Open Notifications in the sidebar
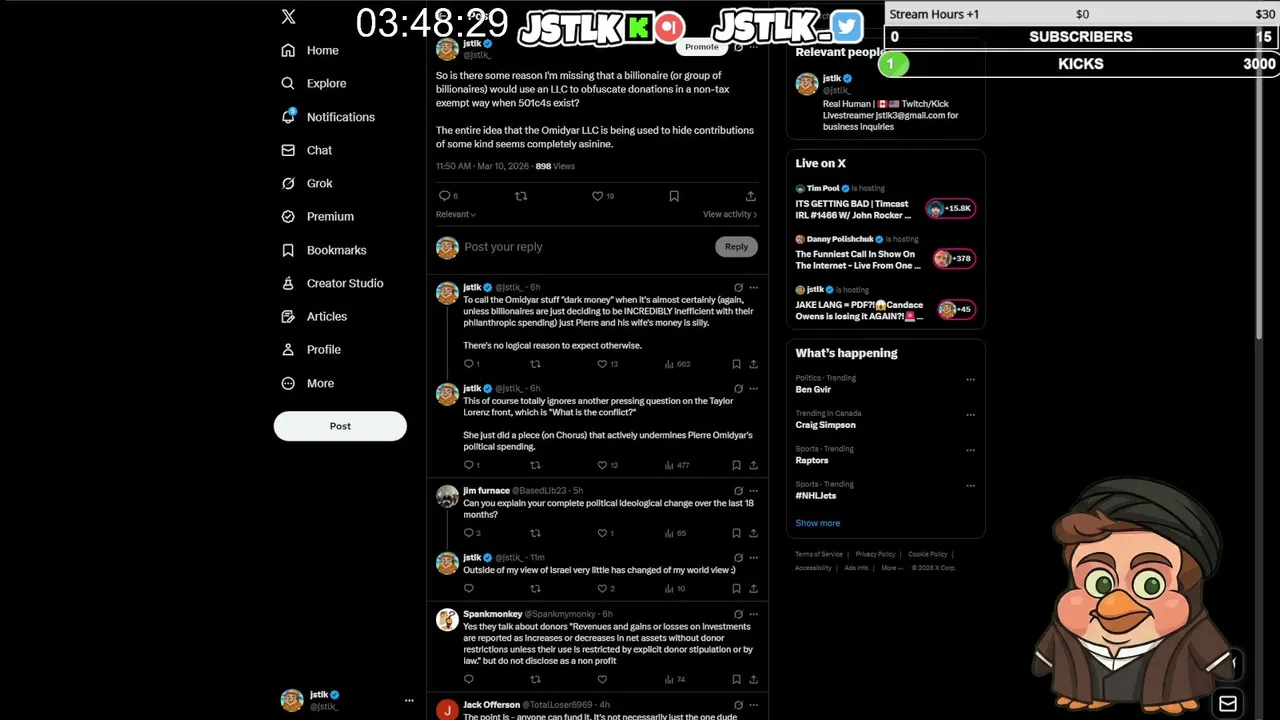The width and height of the screenshot is (1280, 720). click(327, 117)
